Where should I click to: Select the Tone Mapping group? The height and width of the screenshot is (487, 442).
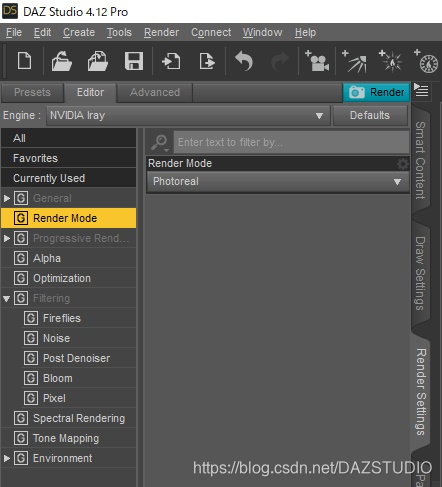click(x=69, y=438)
